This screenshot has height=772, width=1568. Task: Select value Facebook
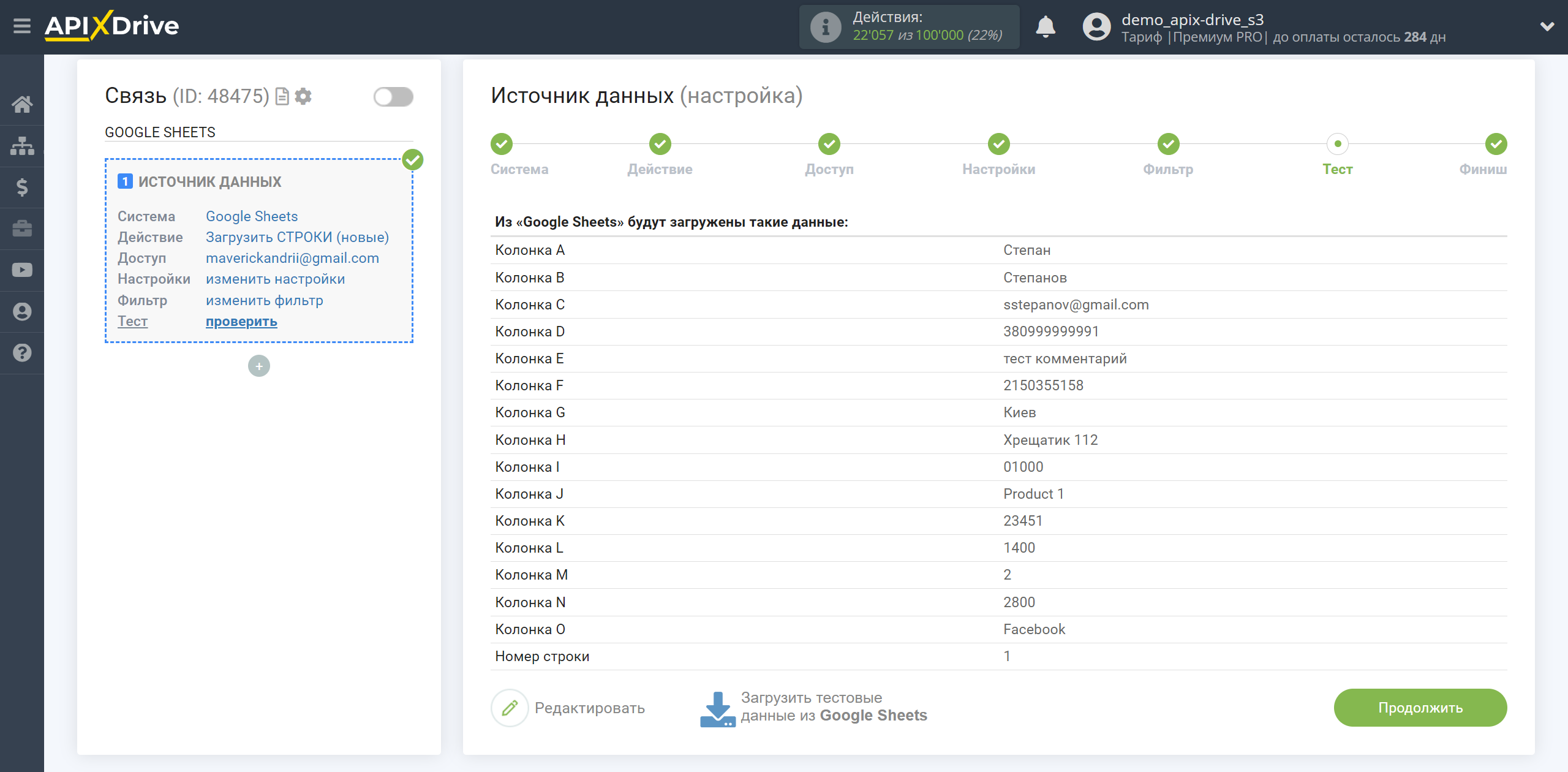(x=1034, y=629)
